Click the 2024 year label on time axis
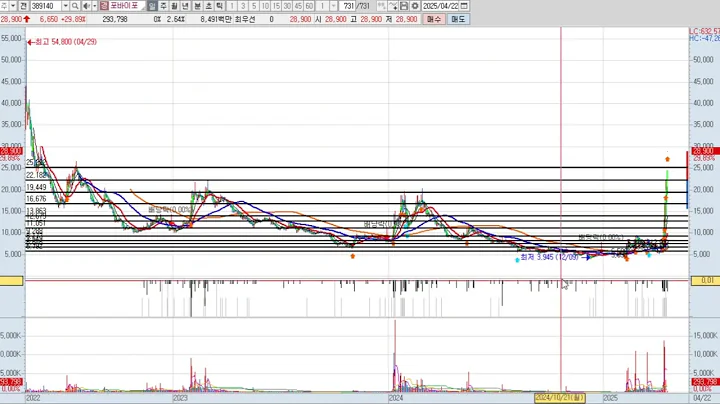Screen dimensions: 720x404 click(x=395, y=398)
